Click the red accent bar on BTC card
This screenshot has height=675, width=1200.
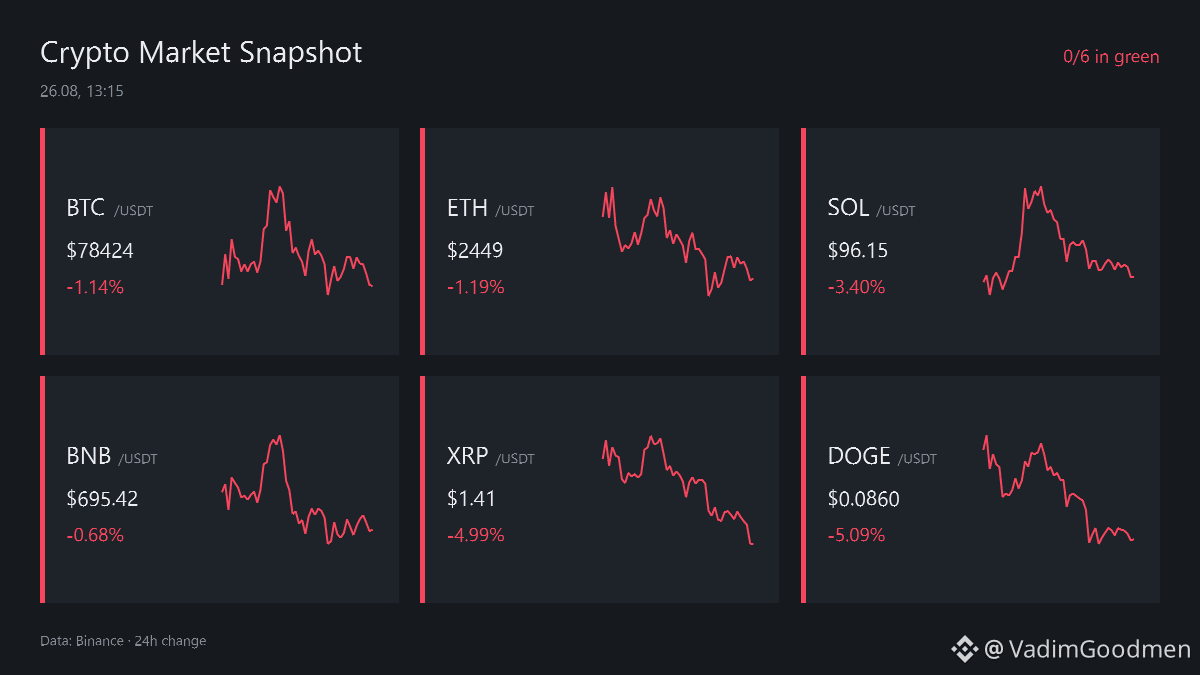(43, 241)
